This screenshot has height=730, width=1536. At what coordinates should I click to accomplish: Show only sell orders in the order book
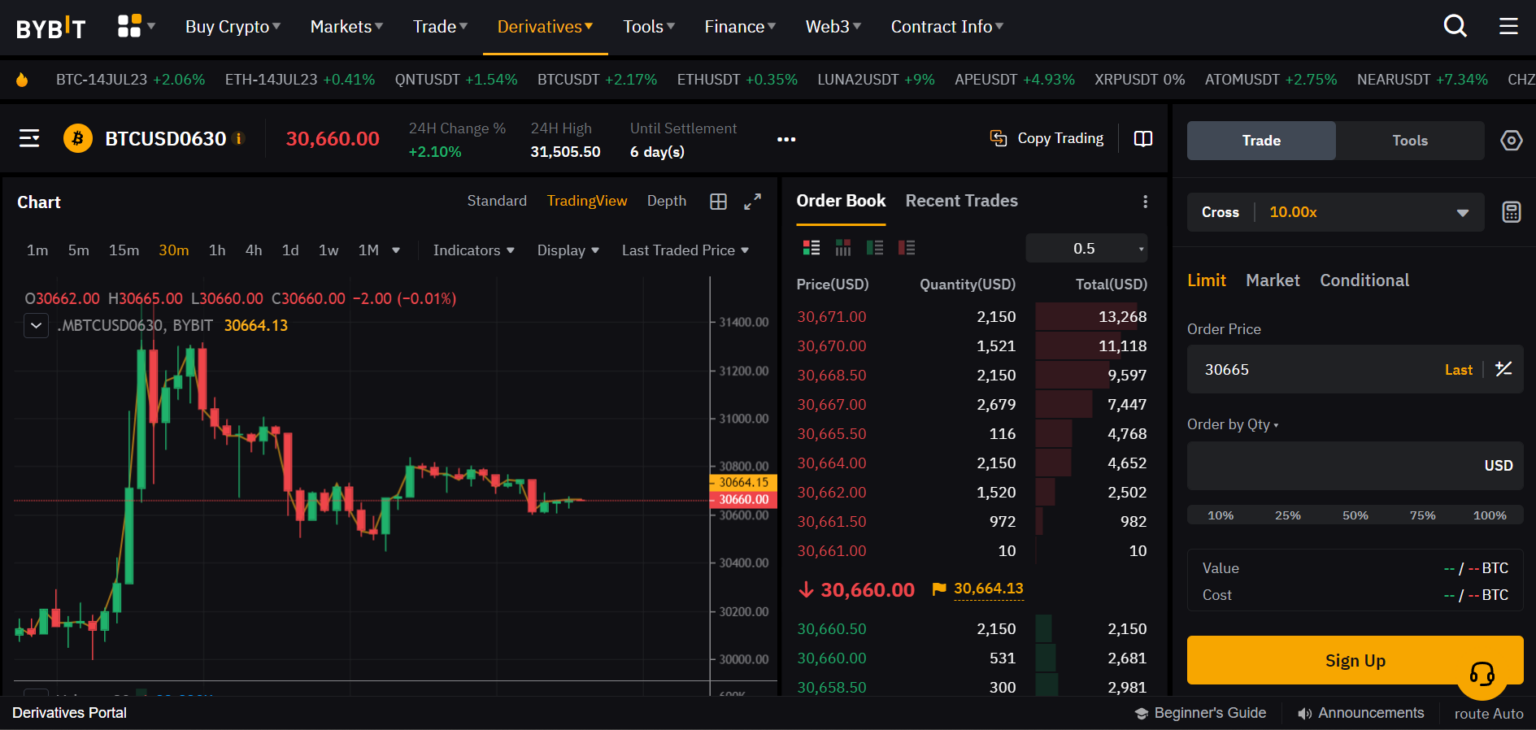pos(906,247)
